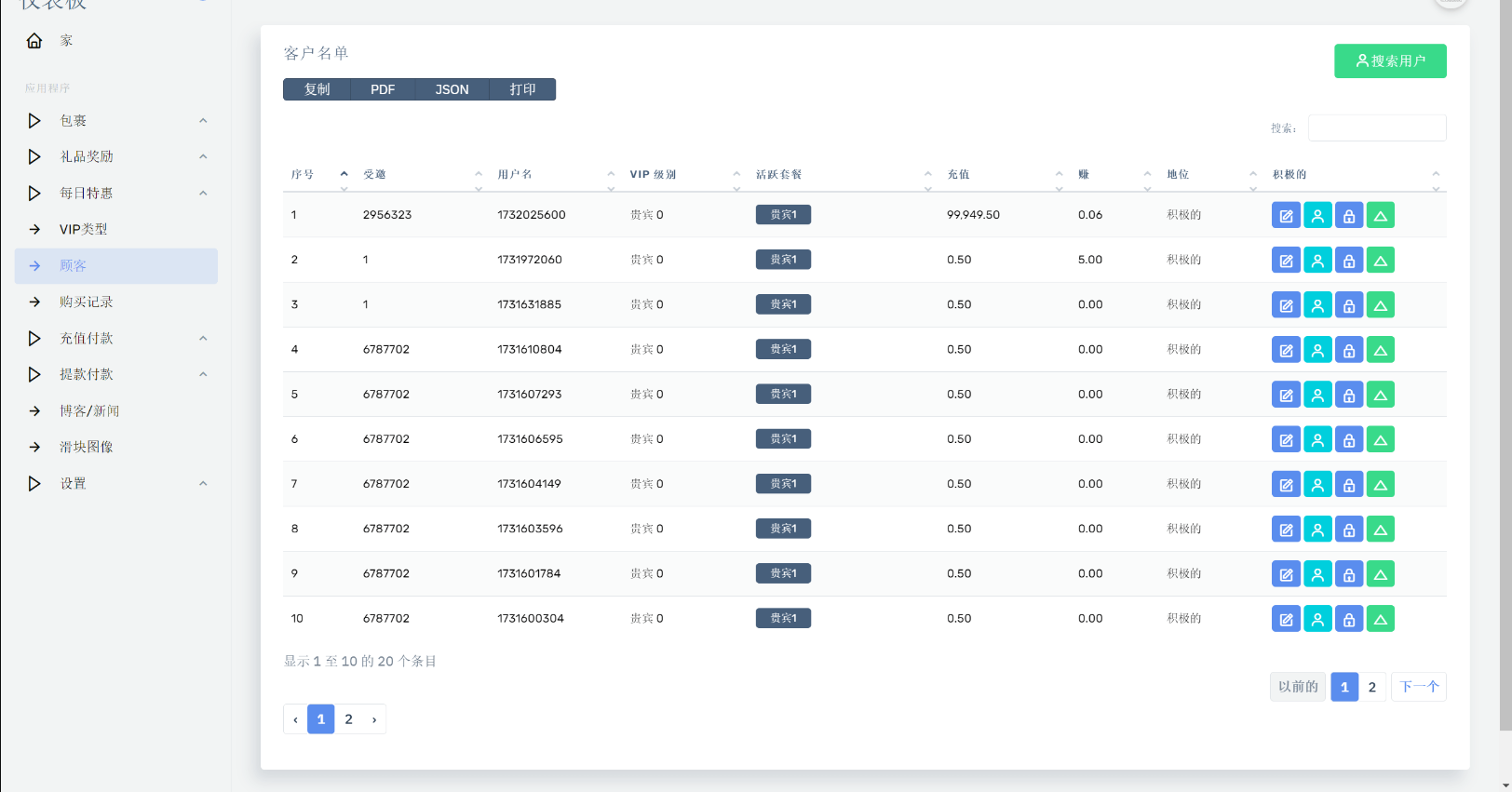This screenshot has height=792, width=1512.
Task: Open VIP类型 page from sidebar
Action: (84, 230)
